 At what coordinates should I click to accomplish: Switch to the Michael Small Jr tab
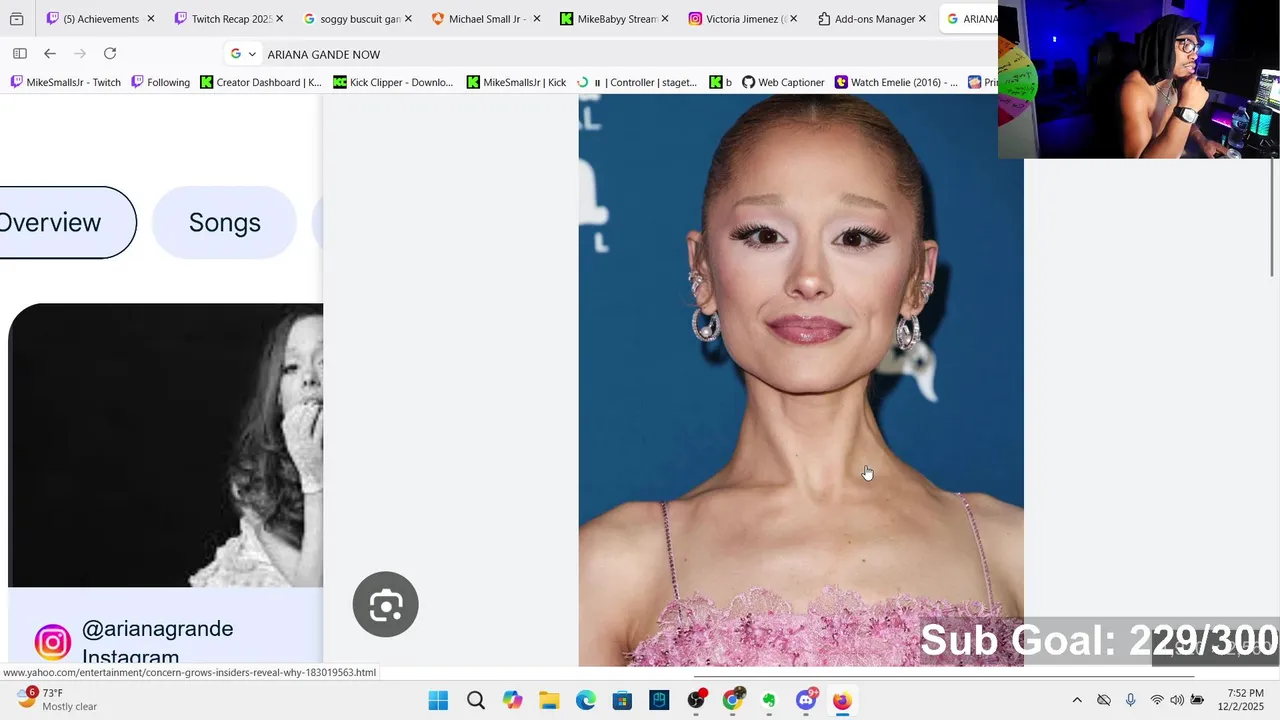pos(486,19)
